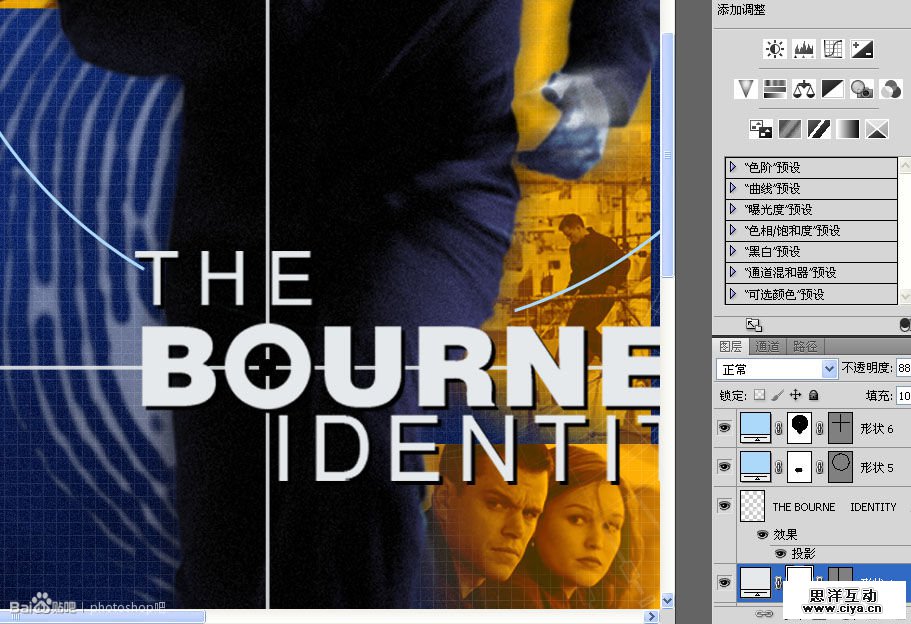This screenshot has width=911, height=624.
Task: Add an Invert adjustment icon
Action: click(x=761, y=128)
